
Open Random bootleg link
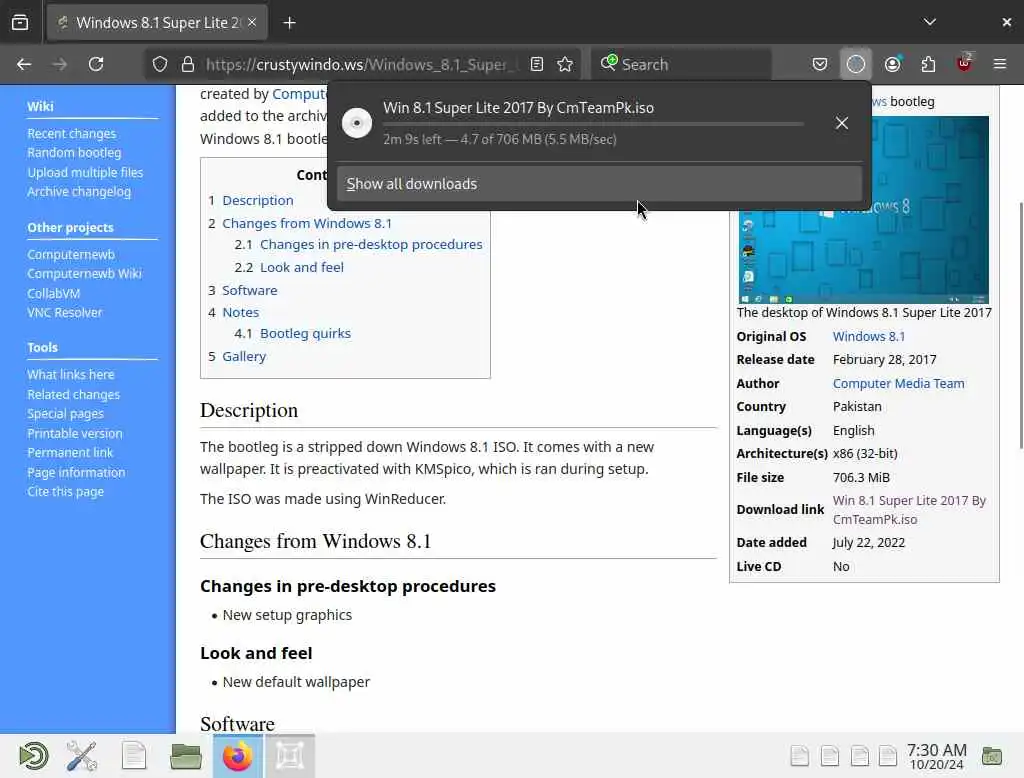(x=74, y=152)
